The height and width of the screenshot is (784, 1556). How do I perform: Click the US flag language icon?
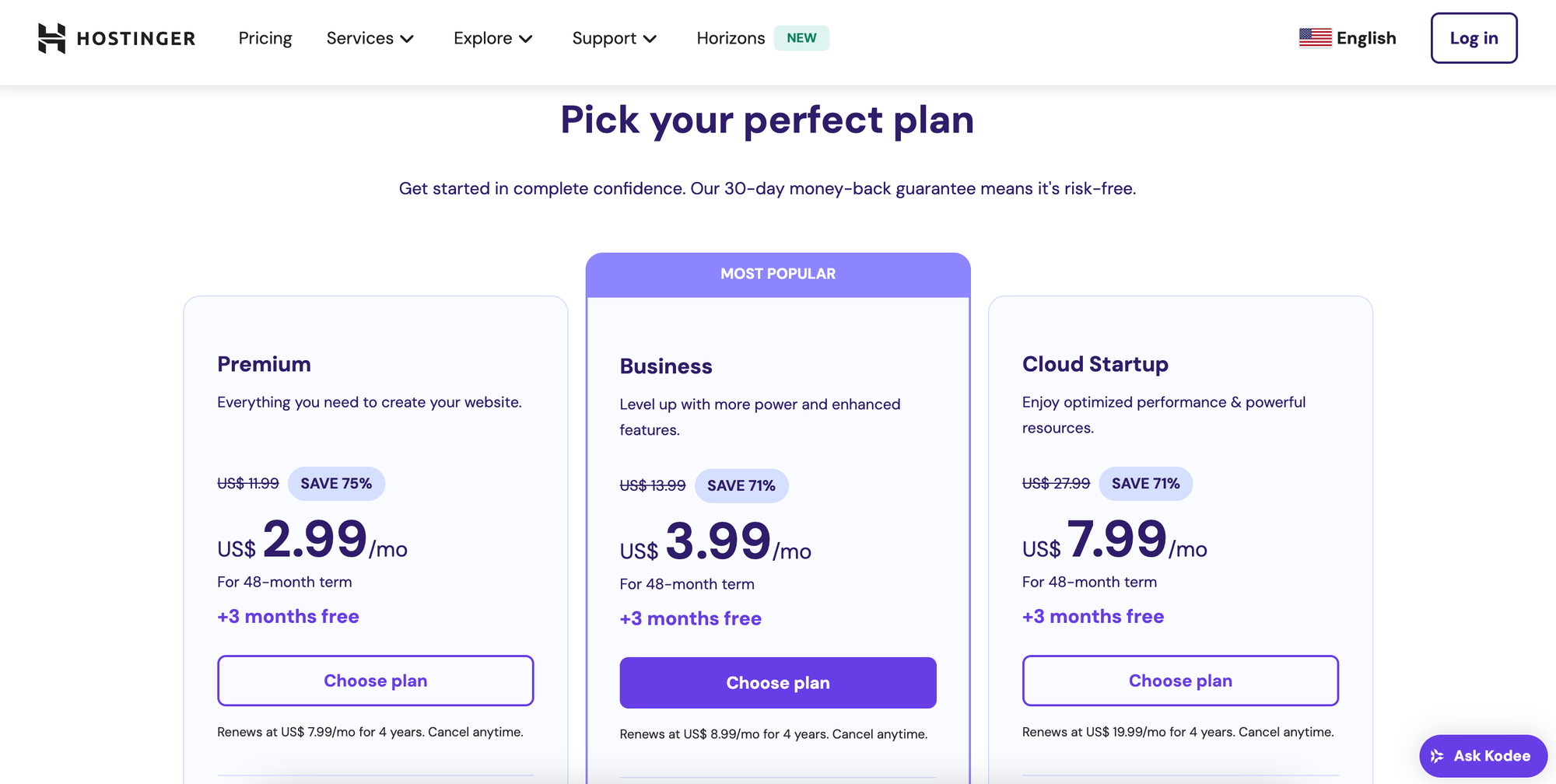pyautogui.click(x=1315, y=37)
